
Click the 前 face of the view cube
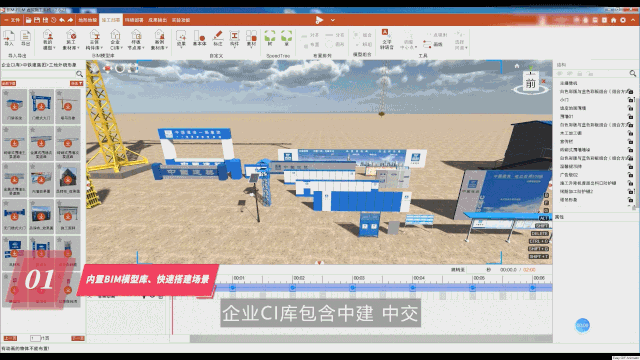click(x=531, y=83)
